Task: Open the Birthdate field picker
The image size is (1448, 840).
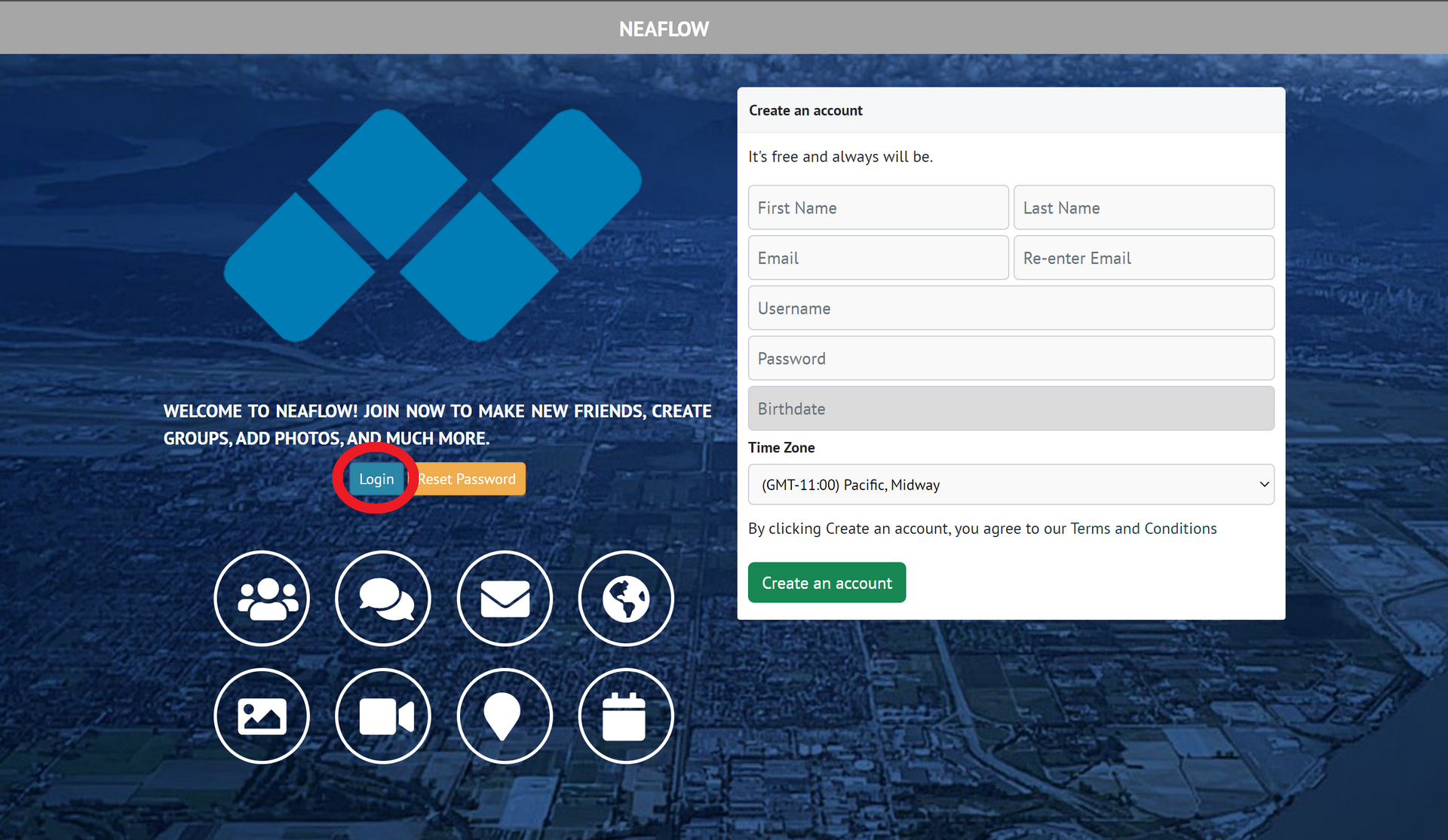Action: [x=1011, y=409]
